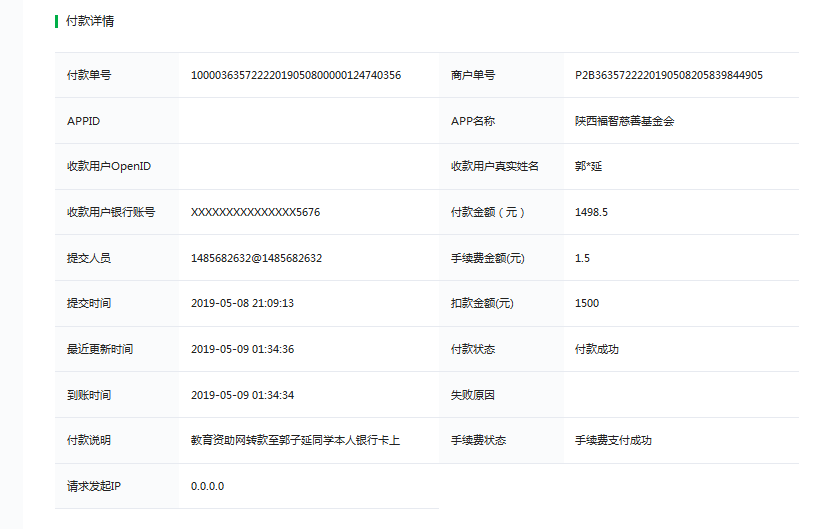Select payment number 1000036357222201905080000124740356
833x529 pixels.
coord(296,75)
